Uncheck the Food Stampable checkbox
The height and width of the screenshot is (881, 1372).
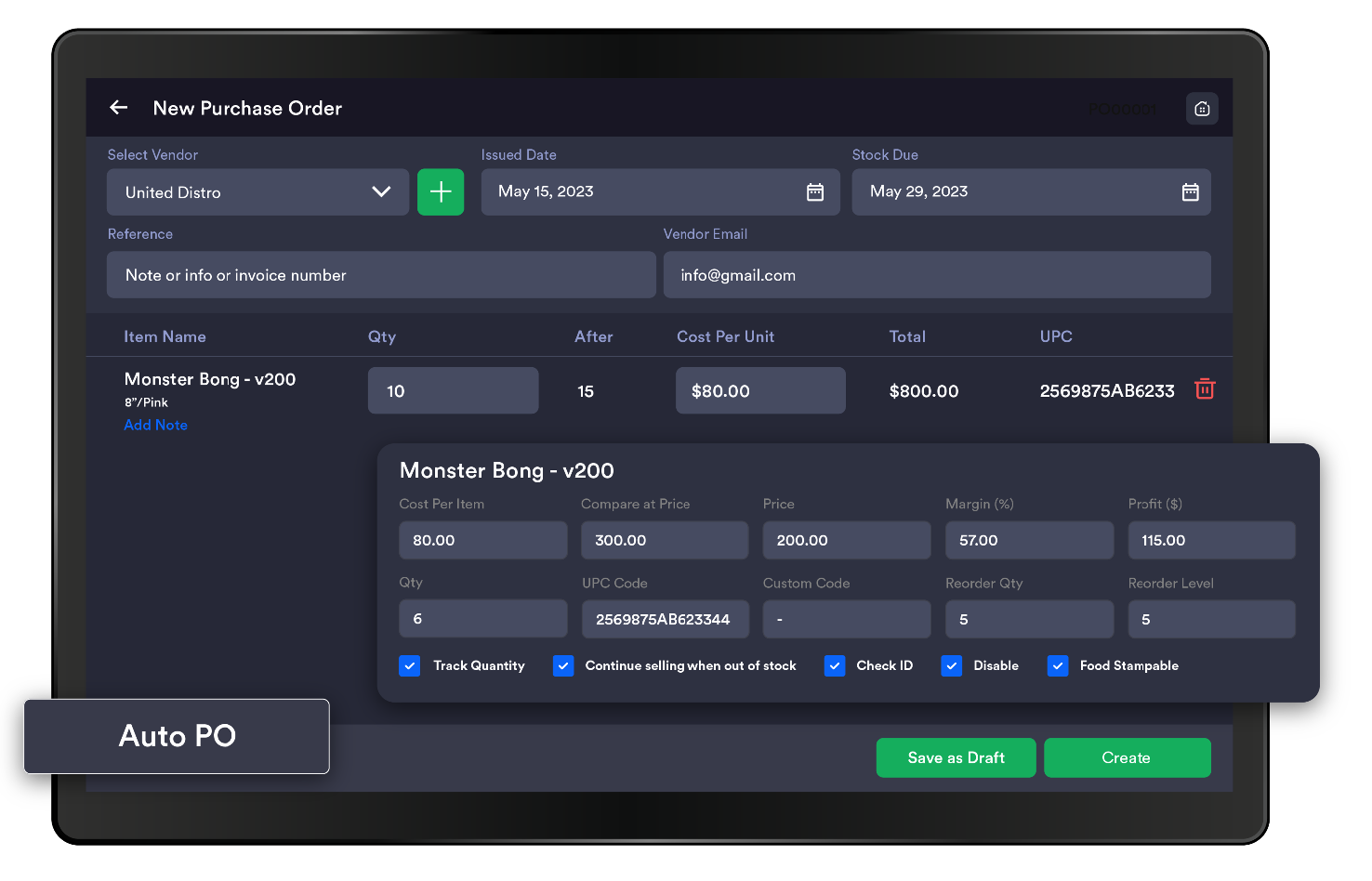(x=1058, y=665)
